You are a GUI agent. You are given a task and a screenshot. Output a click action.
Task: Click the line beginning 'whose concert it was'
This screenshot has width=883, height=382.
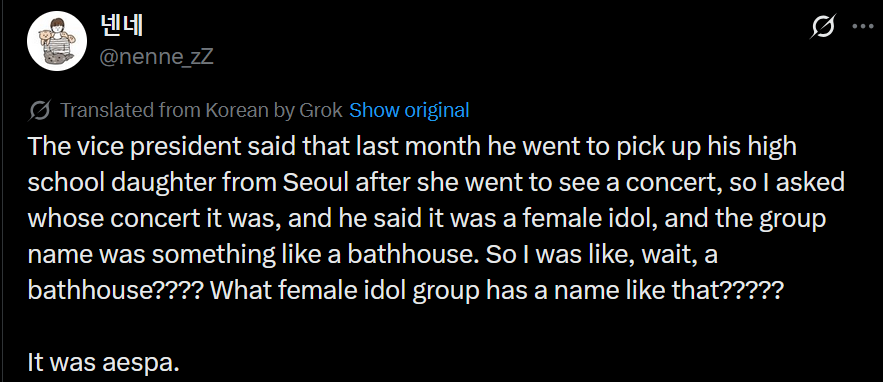pyautogui.click(x=426, y=219)
